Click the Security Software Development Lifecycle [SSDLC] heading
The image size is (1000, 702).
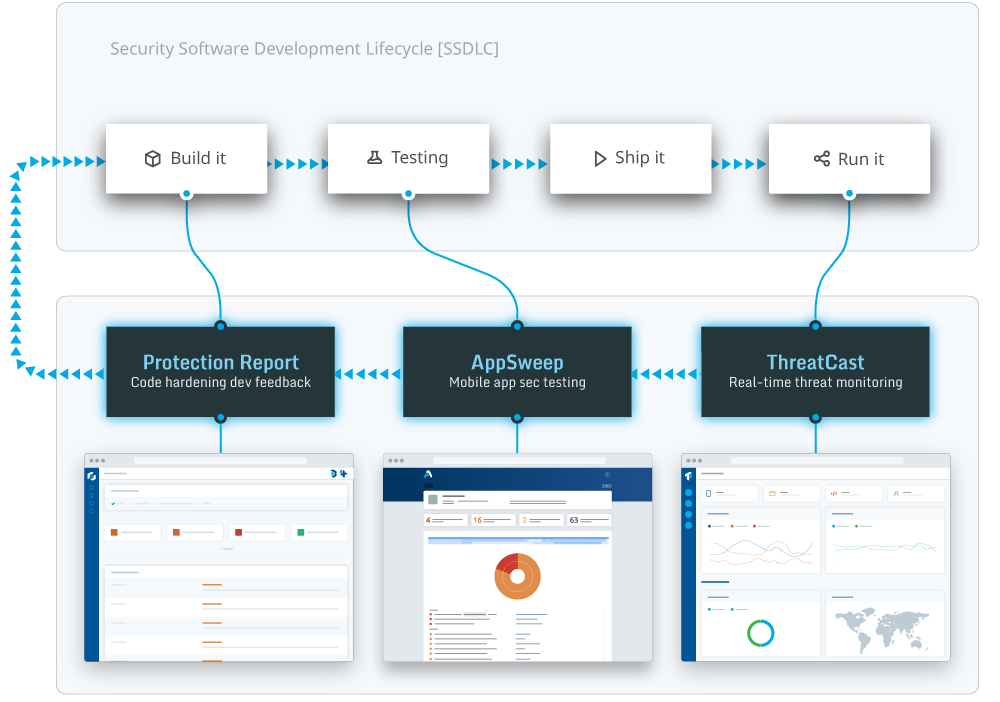coord(304,48)
